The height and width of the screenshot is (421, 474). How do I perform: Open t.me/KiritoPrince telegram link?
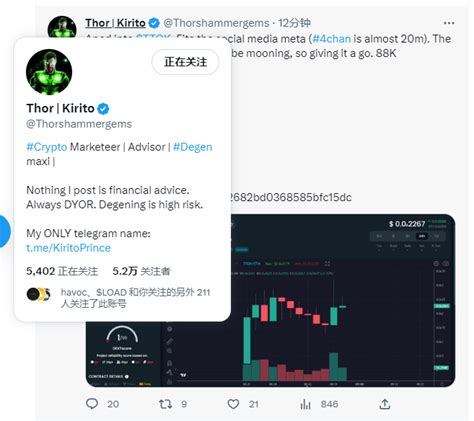[x=68, y=248]
